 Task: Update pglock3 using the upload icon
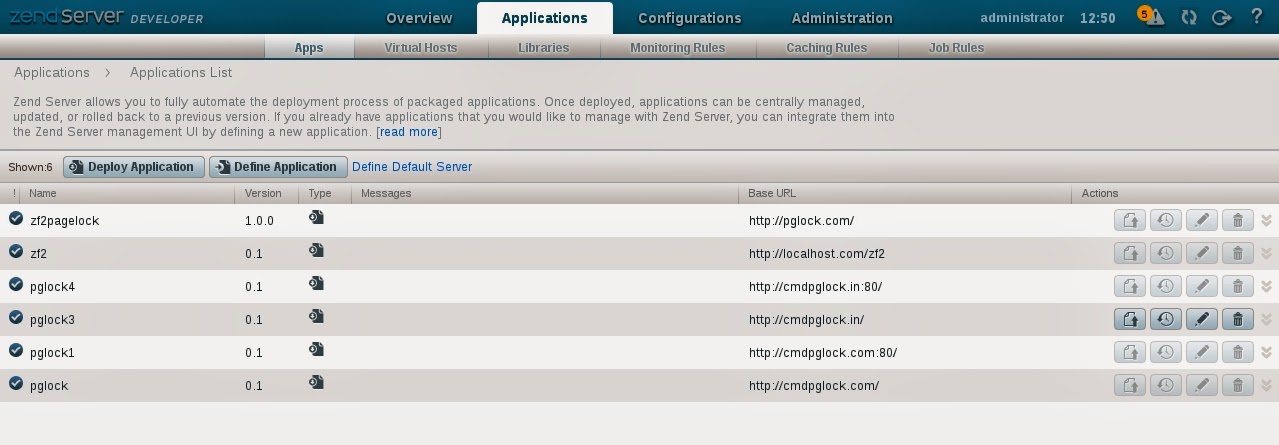tap(1130, 320)
